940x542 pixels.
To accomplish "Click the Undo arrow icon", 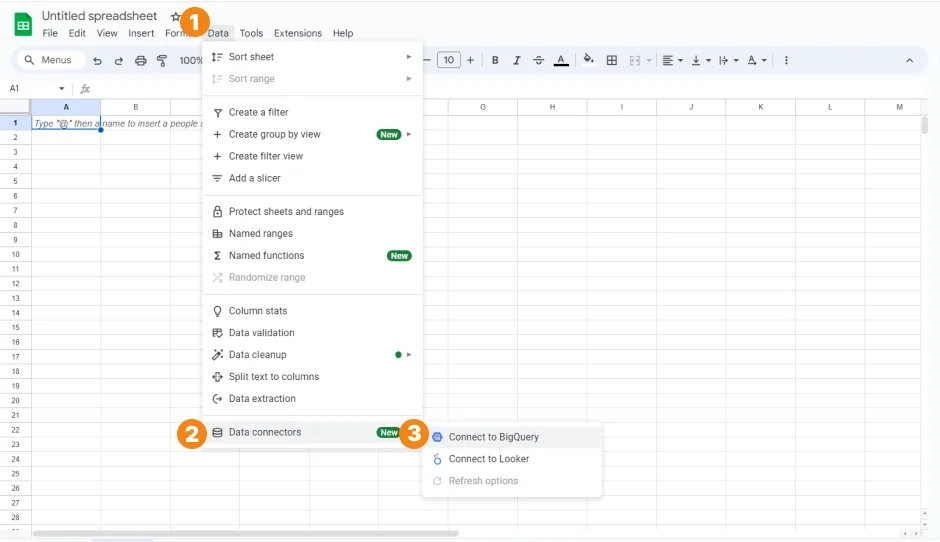I will (97, 61).
